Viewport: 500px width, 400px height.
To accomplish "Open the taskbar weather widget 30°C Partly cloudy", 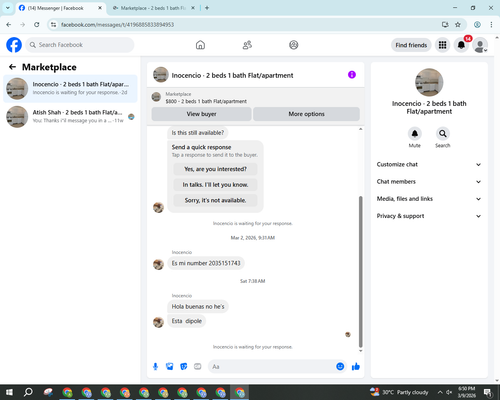I will coord(399,392).
